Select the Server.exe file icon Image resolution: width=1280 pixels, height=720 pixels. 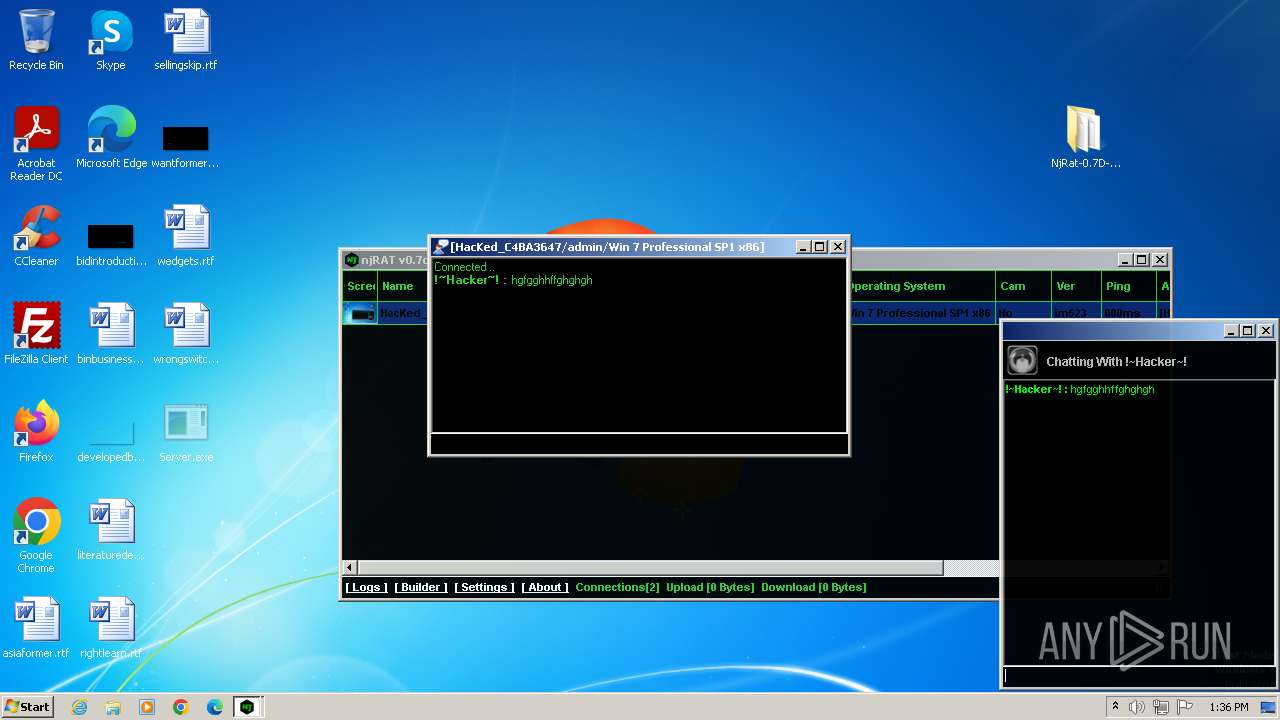pyautogui.click(x=186, y=432)
